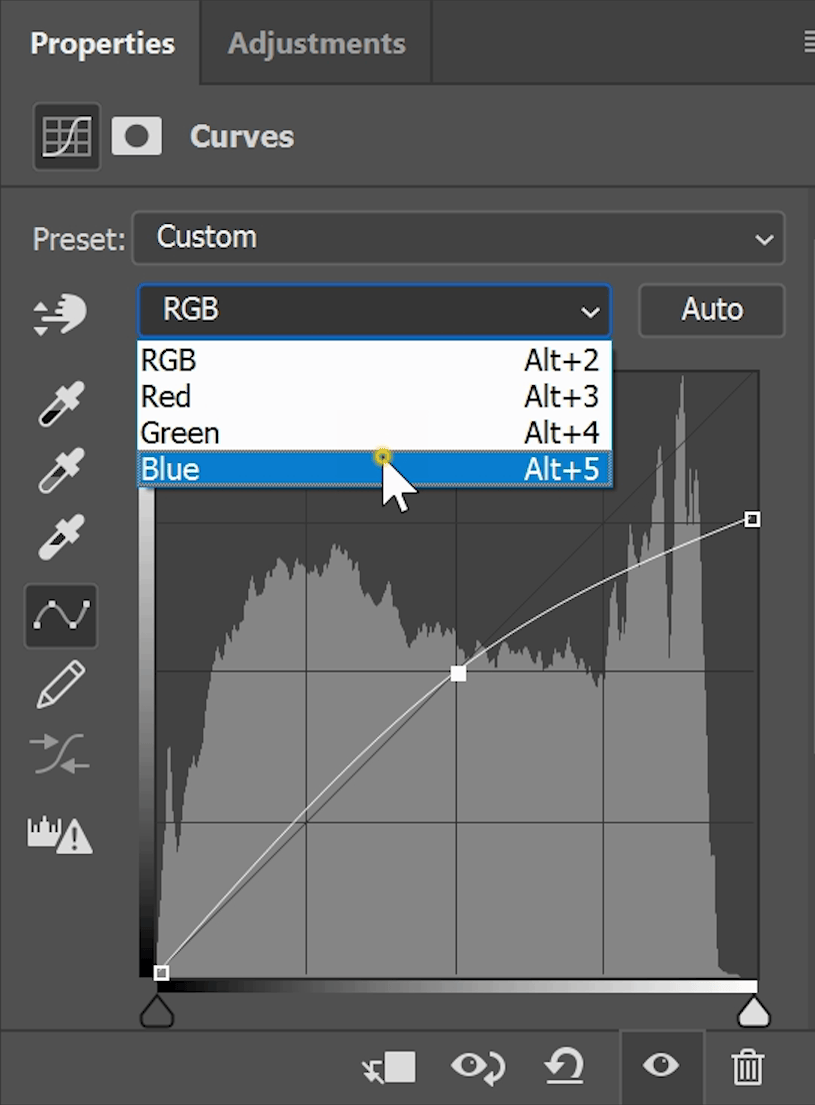
Task: Switch to the Adjustments tab
Action: click(316, 44)
